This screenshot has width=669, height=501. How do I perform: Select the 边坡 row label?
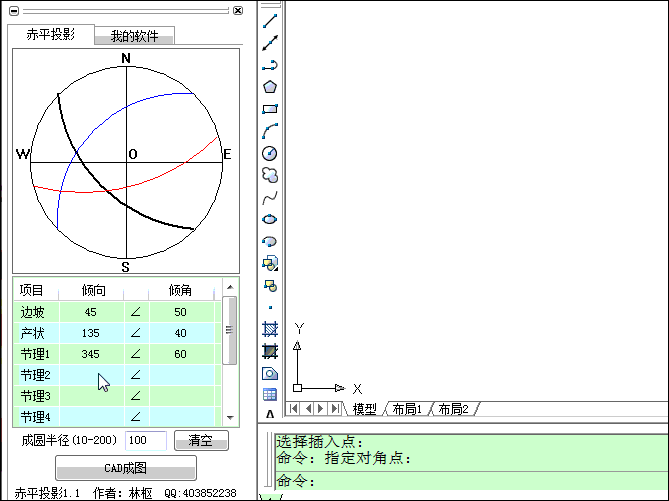pyautogui.click(x=32, y=312)
